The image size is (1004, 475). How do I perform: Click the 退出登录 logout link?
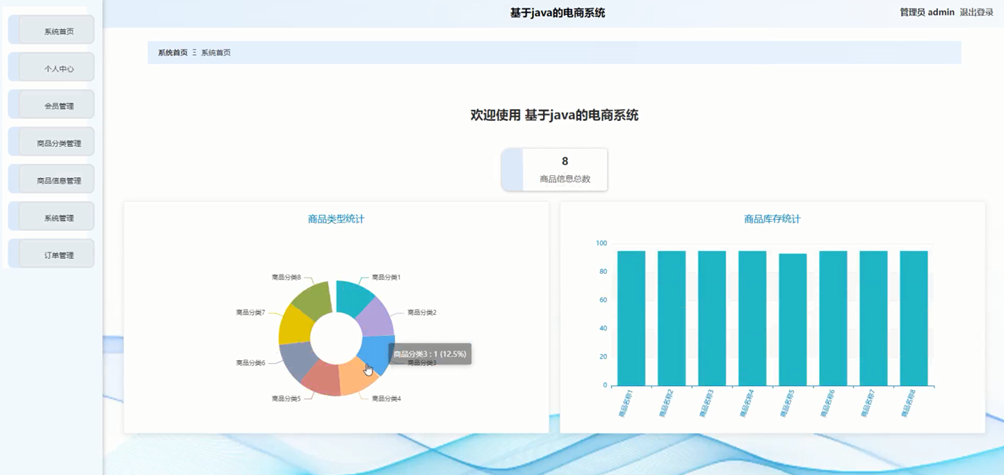click(x=976, y=13)
